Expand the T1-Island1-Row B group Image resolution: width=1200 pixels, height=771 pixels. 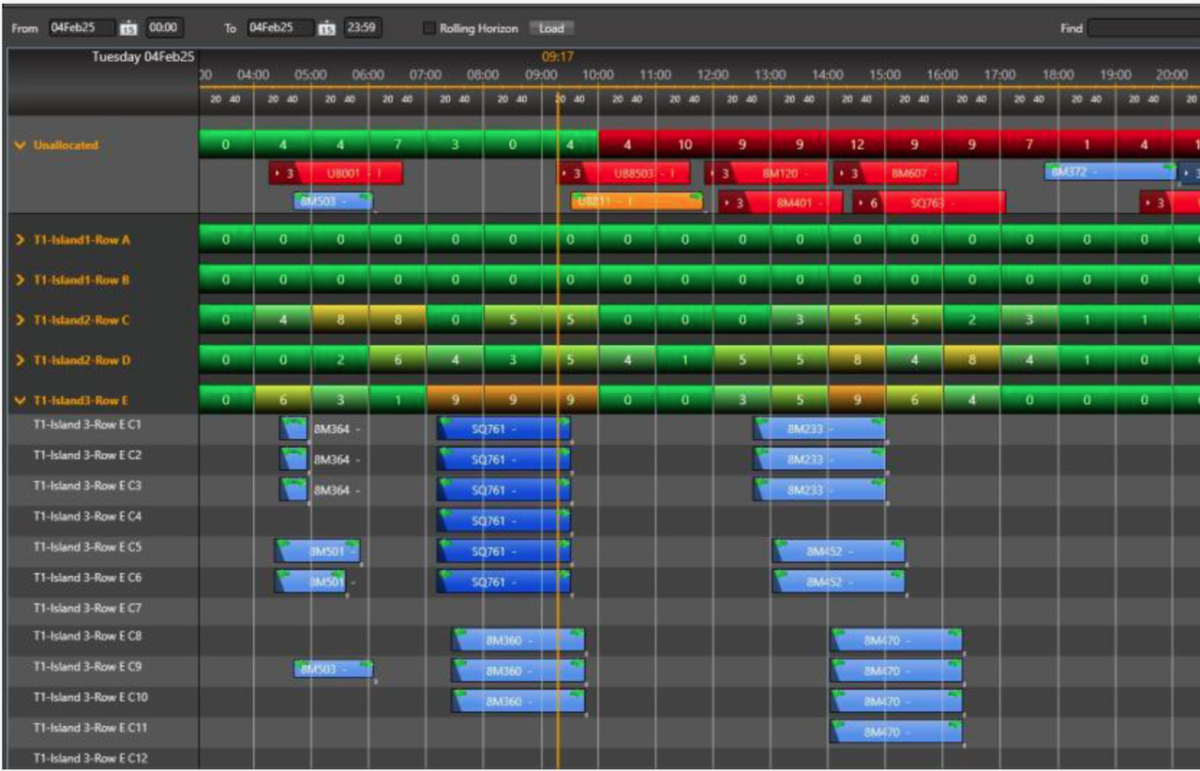point(20,280)
